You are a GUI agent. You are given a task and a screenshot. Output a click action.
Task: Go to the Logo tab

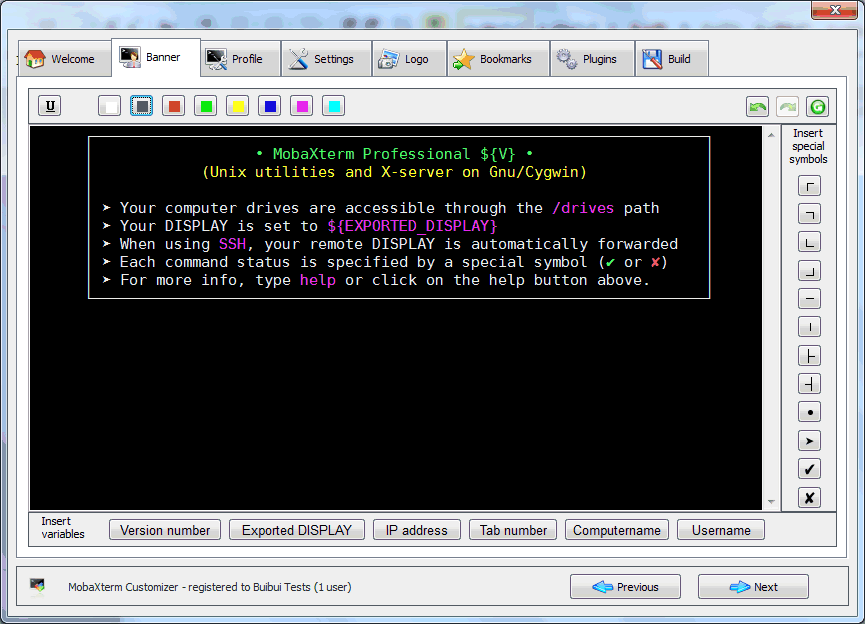409,58
